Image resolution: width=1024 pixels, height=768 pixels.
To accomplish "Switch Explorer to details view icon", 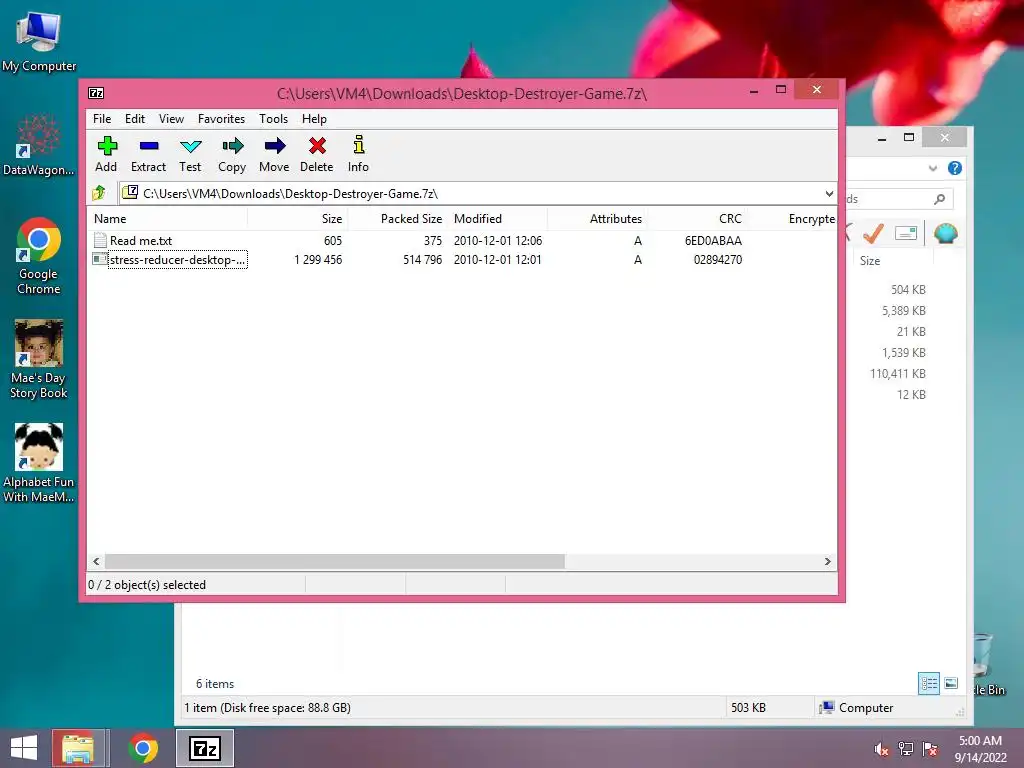I will click(929, 683).
